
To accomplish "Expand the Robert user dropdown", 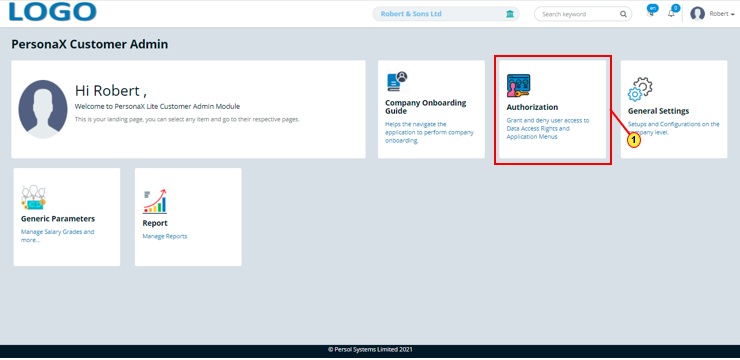I will click(x=722, y=14).
